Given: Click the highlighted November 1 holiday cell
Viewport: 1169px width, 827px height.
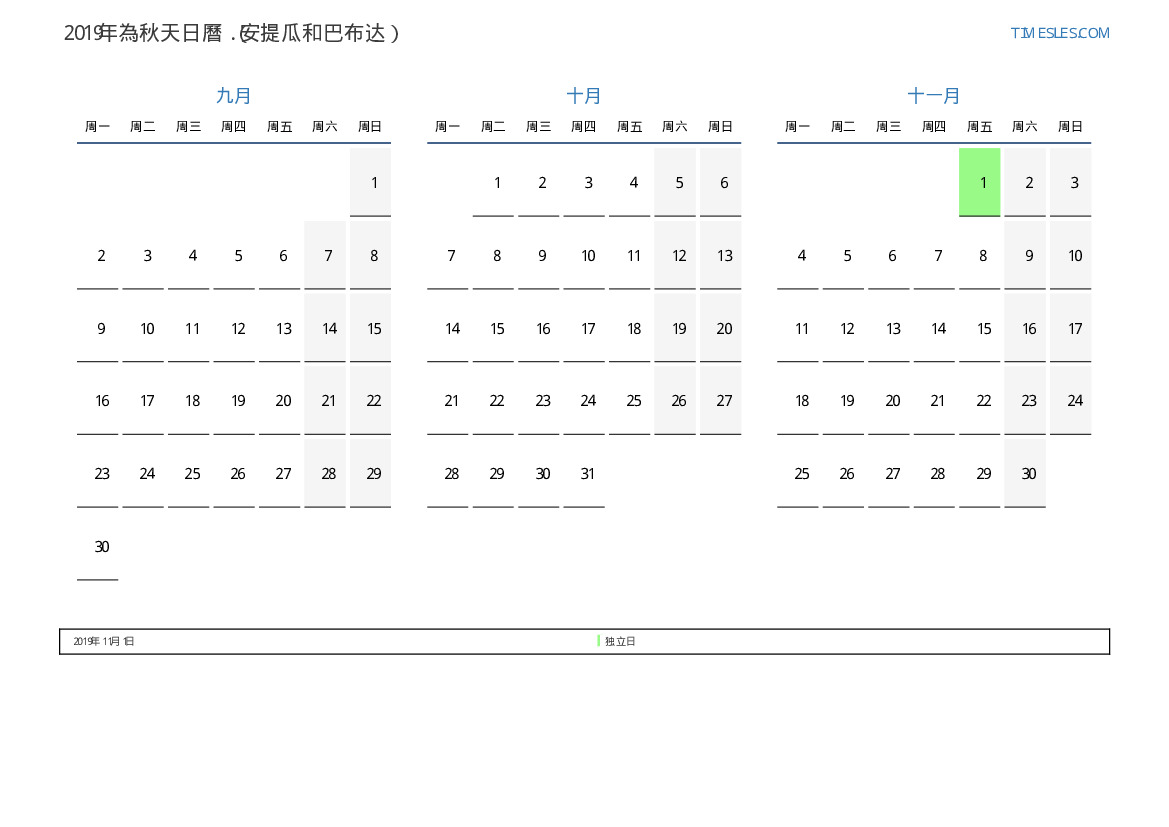Looking at the screenshot, I should pyautogui.click(x=980, y=182).
